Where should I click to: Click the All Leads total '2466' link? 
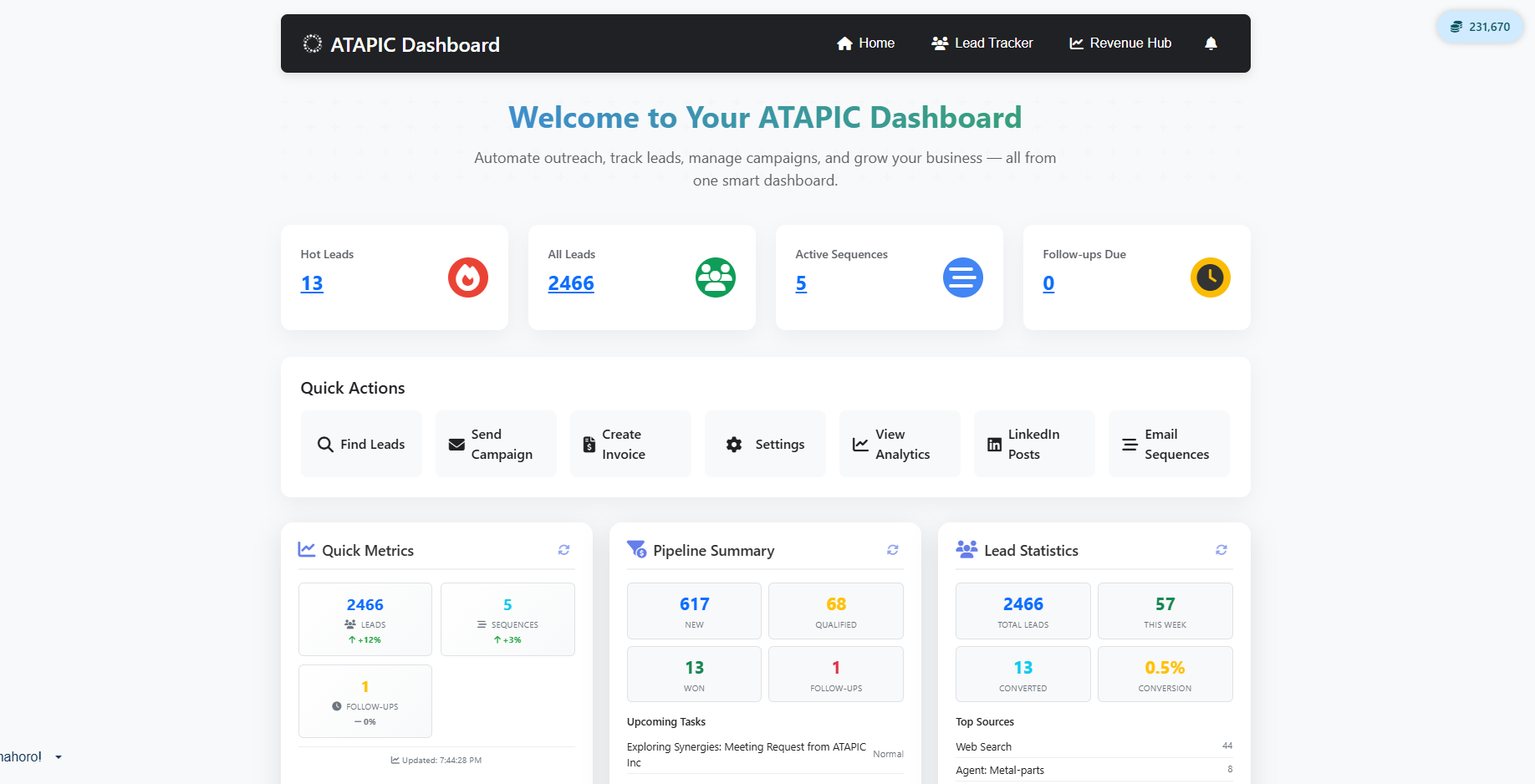[x=571, y=283]
